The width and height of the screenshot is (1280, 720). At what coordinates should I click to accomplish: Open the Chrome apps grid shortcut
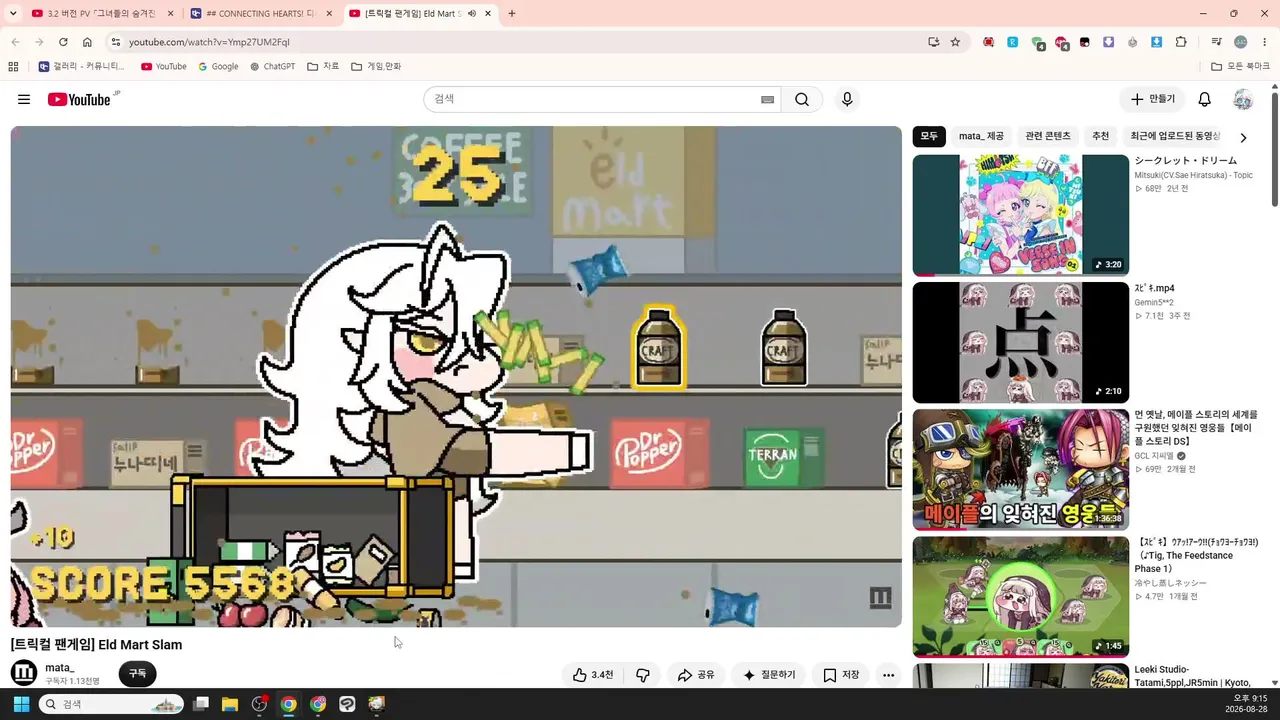(13, 66)
